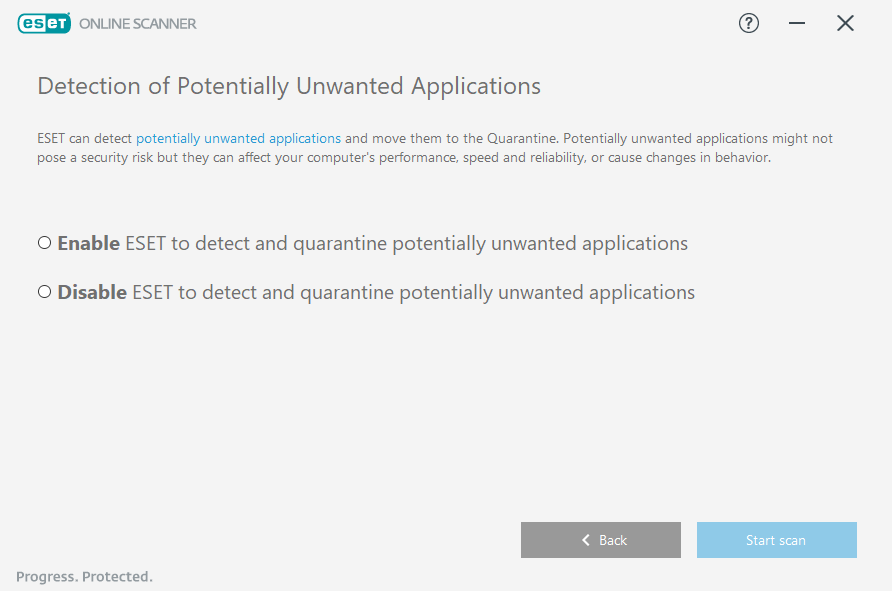Image resolution: width=892 pixels, height=591 pixels.
Task: Go back with the Back button
Action: point(601,540)
